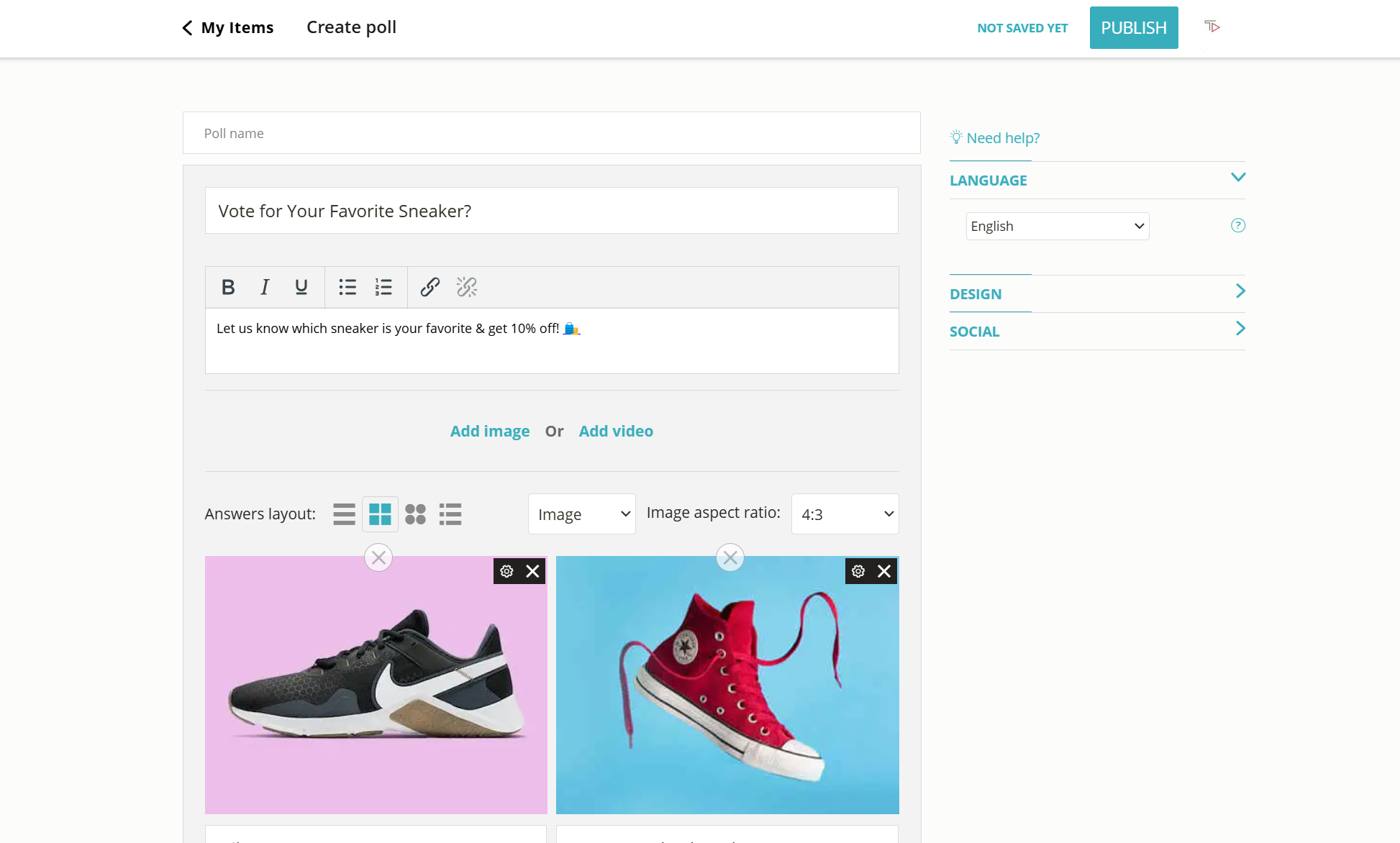Open the answer media type dropdown showing Image
The height and width of the screenshot is (843, 1400).
(x=581, y=514)
